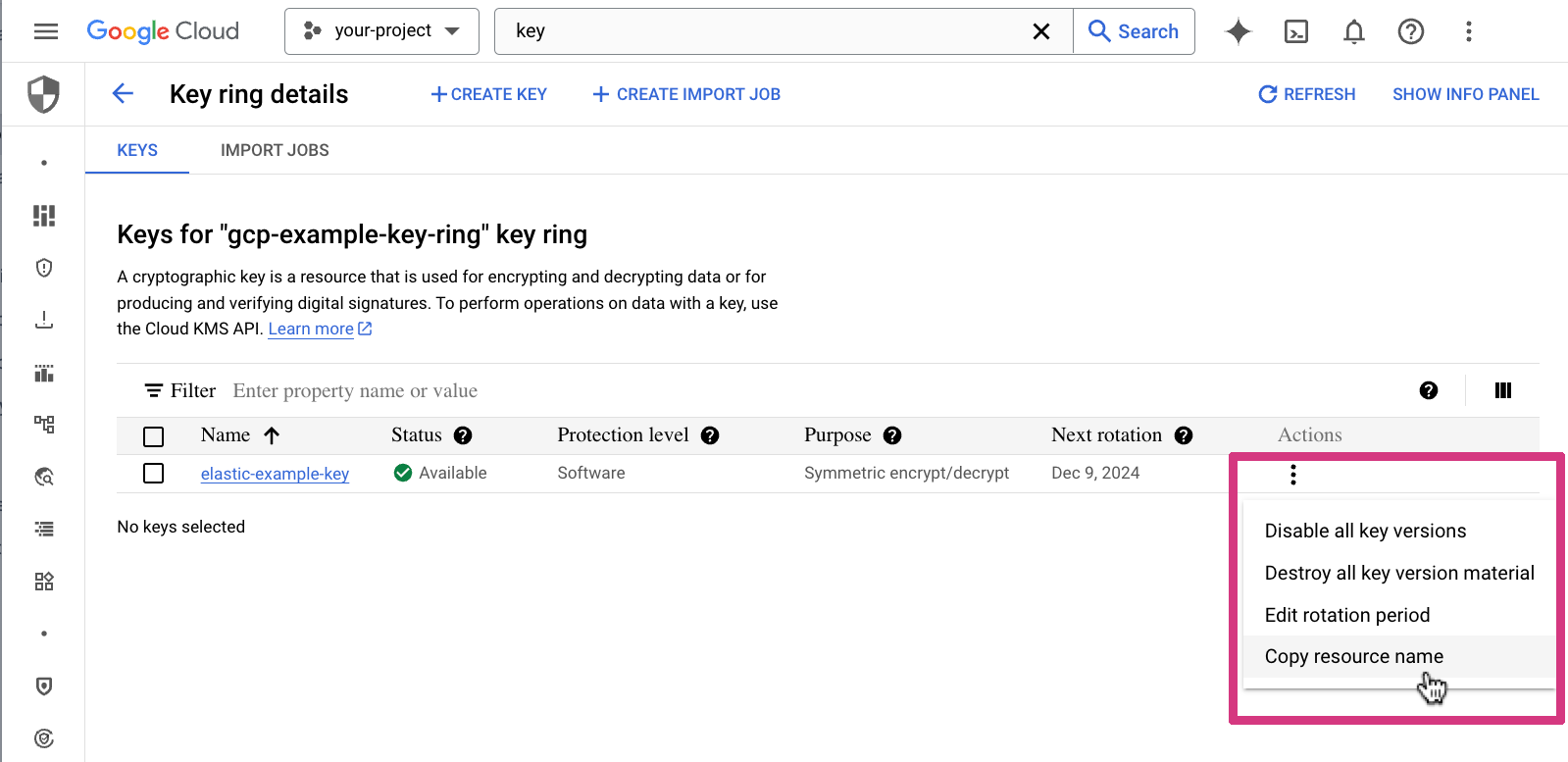Open the sidebar dashboard grid icon
The width and height of the screenshot is (1568, 762).
pyautogui.click(x=44, y=216)
